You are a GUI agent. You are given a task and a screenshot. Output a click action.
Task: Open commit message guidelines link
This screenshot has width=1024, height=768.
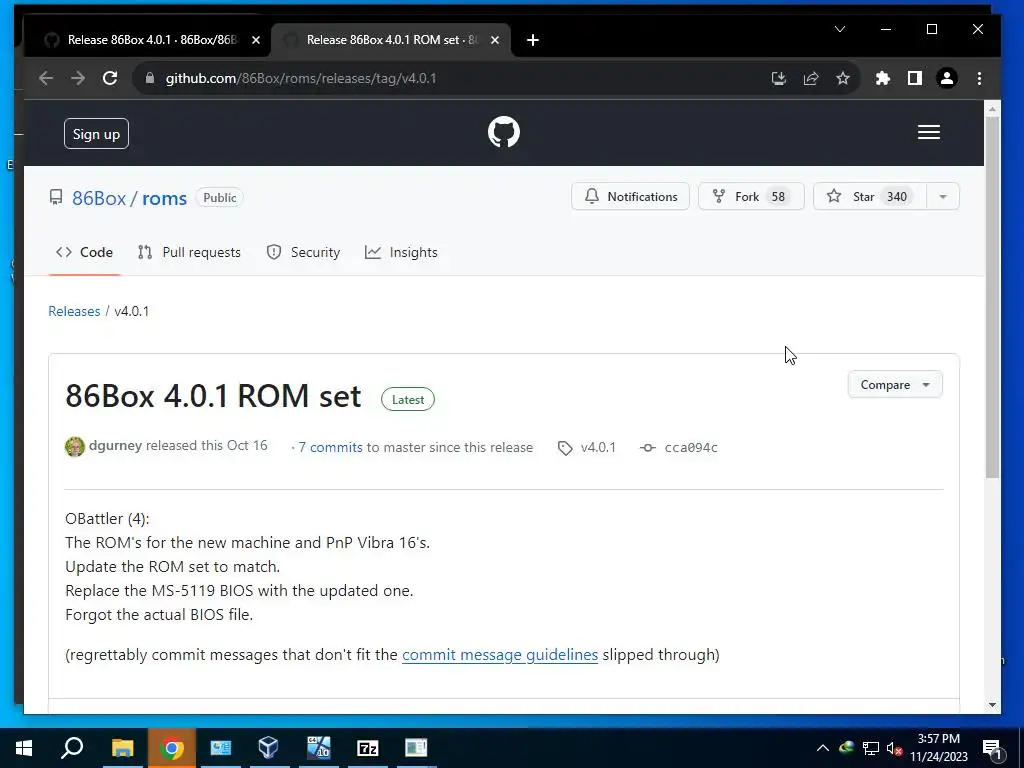click(x=500, y=654)
